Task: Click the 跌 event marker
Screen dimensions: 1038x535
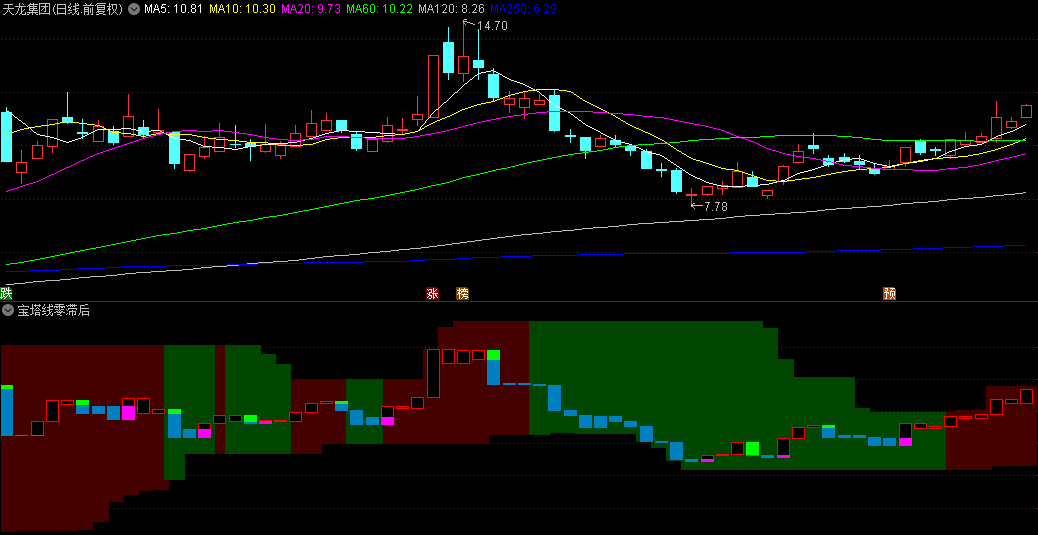Action: click(7, 293)
